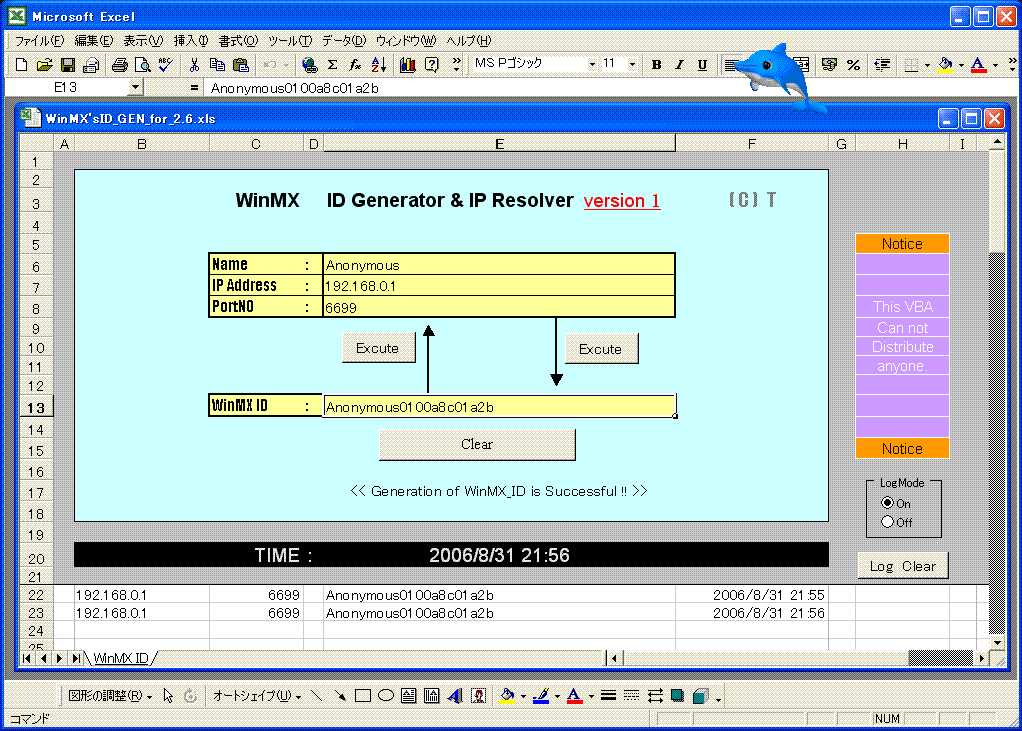Expand the toolbar fill color dropdown arrow
The image size is (1022, 731).
pyautogui.click(x=961, y=64)
